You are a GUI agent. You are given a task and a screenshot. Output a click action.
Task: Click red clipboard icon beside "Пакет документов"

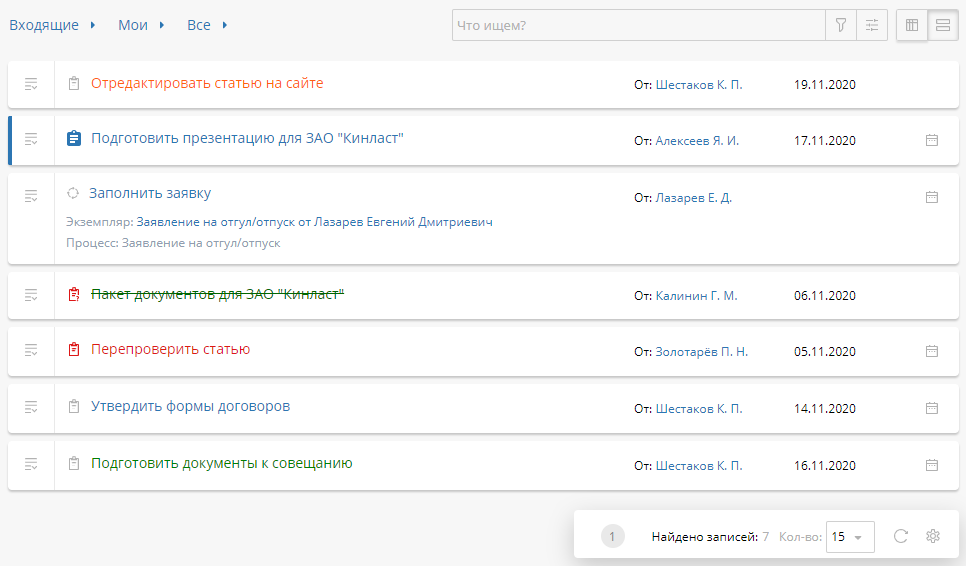point(73,294)
